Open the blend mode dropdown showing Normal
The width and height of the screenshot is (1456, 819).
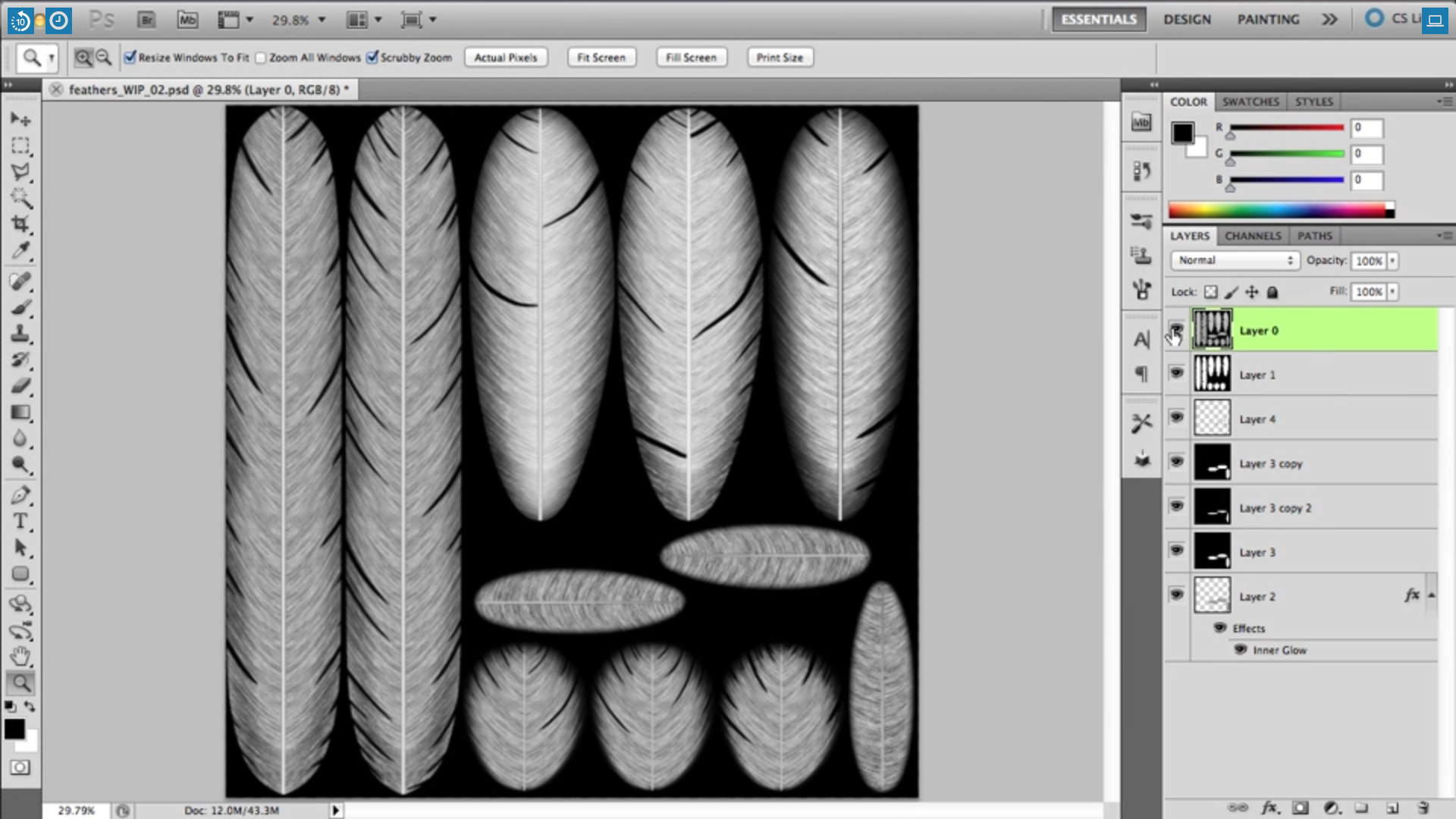pyautogui.click(x=1234, y=260)
